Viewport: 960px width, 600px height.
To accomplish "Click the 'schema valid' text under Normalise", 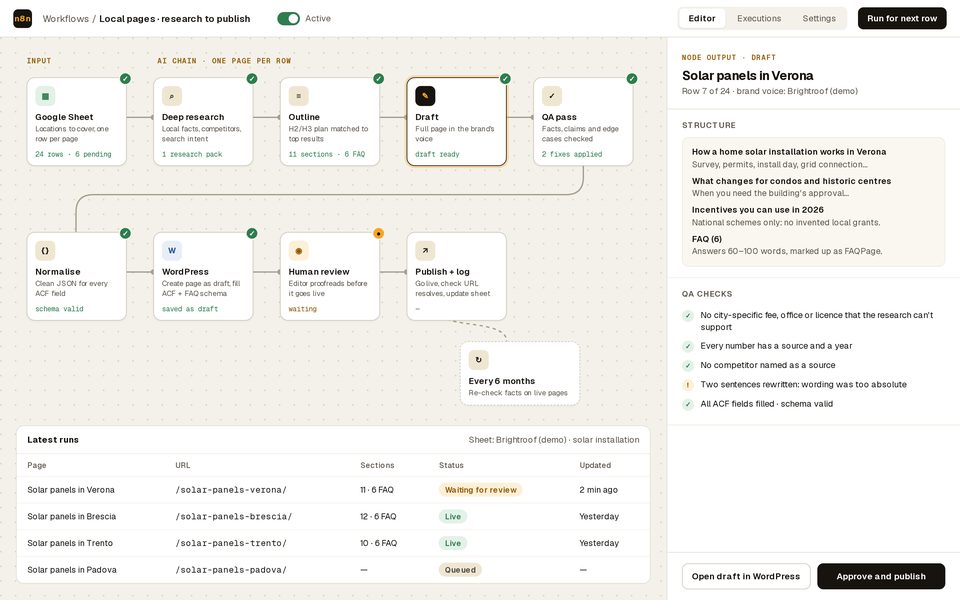I will tap(59, 309).
